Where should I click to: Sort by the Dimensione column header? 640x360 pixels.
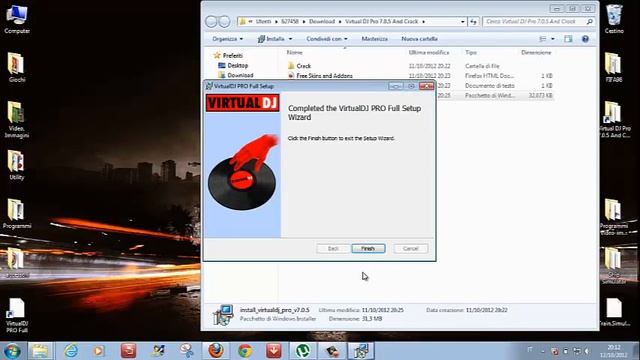[x=536, y=52]
